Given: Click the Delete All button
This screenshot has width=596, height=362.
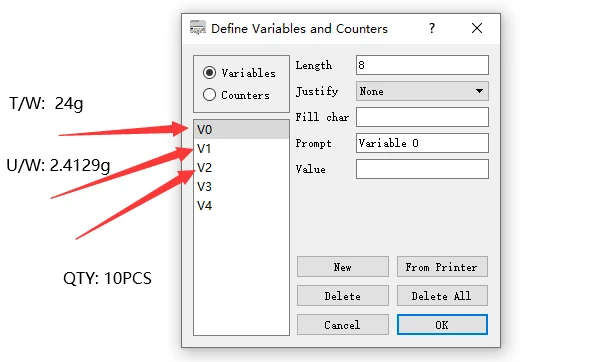Looking at the screenshot, I should coord(442,295).
